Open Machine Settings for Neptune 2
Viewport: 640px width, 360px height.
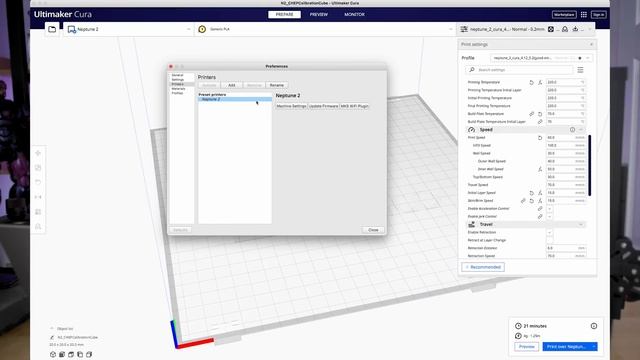tap(291, 106)
